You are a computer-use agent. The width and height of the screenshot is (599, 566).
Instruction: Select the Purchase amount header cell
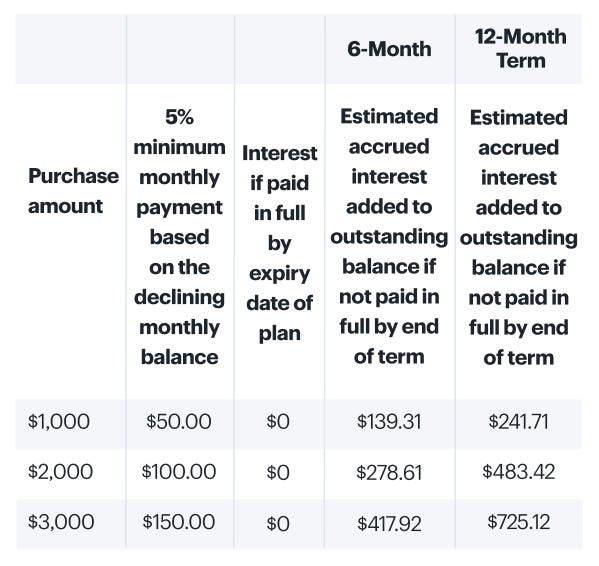coord(73,191)
